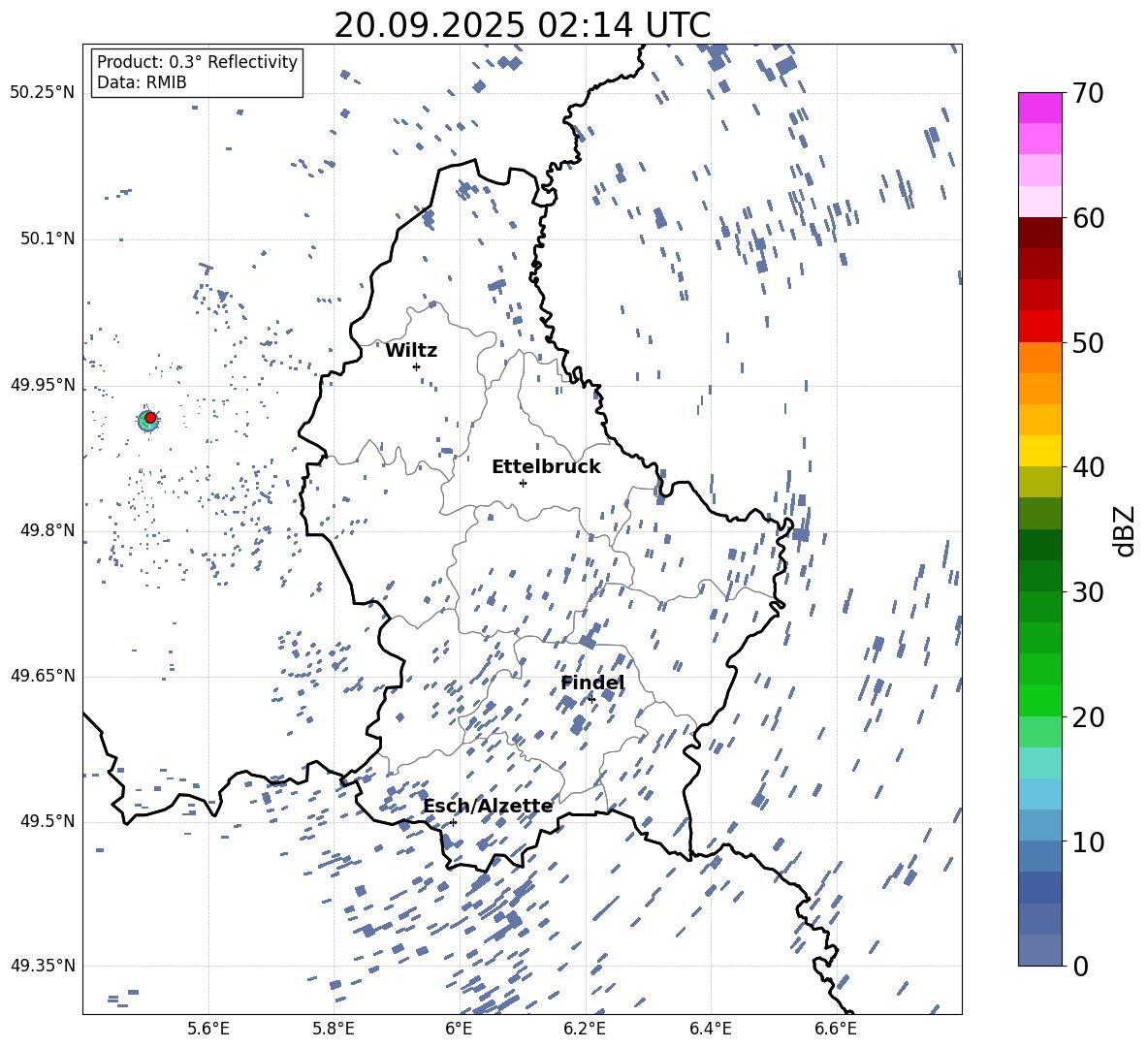Click the colorbar tick label 50

(x=1088, y=342)
